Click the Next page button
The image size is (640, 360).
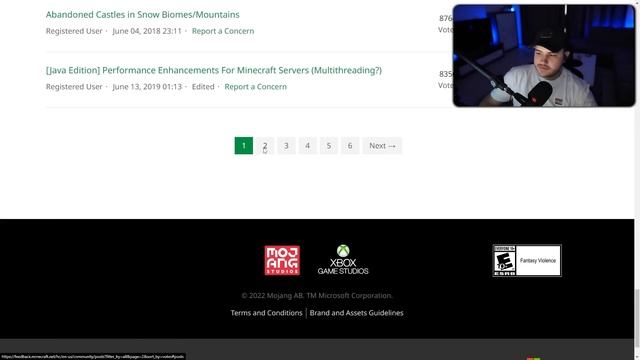(x=382, y=146)
